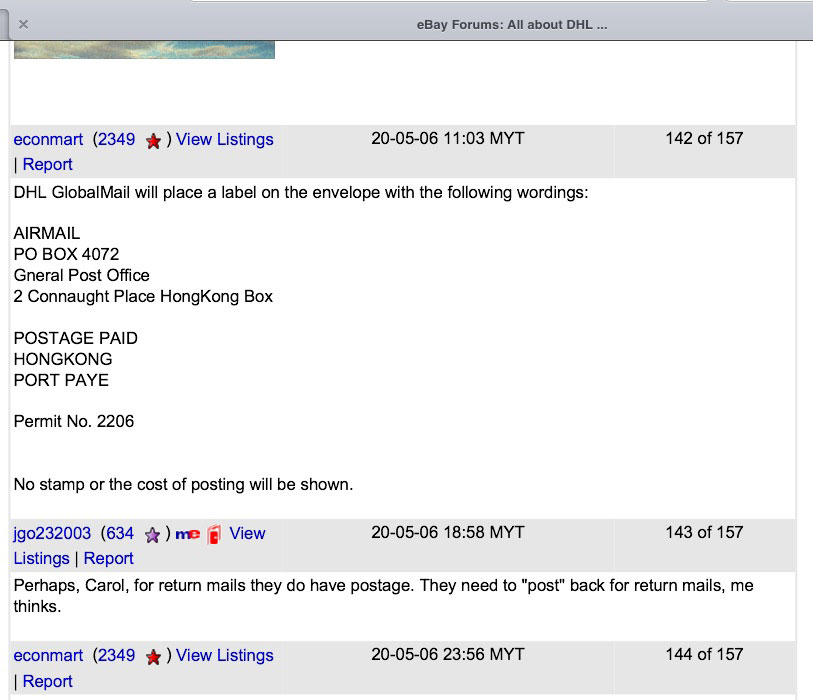The width and height of the screenshot is (813, 700).
Task: Click 'DHL GlobalMail will place a label' sentence
Action: 301,193
